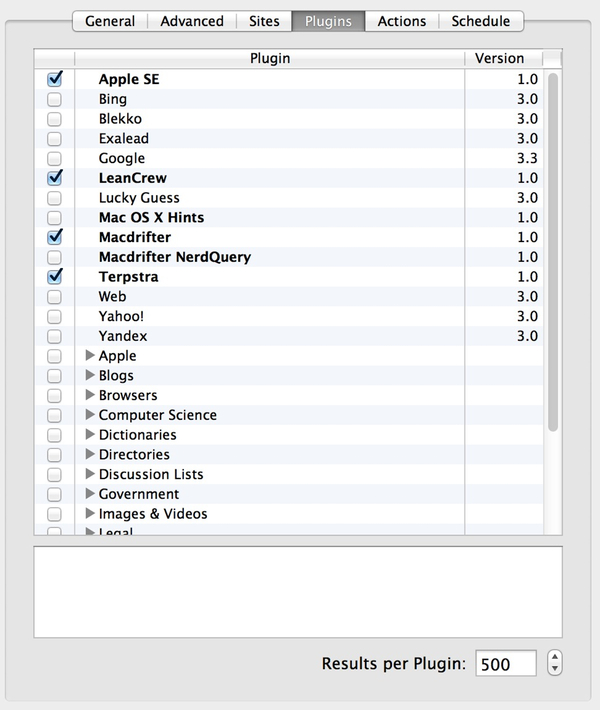Screen dimensions: 600x710
Task: Select the Google plugin name
Action: pyautogui.click(x=122, y=158)
